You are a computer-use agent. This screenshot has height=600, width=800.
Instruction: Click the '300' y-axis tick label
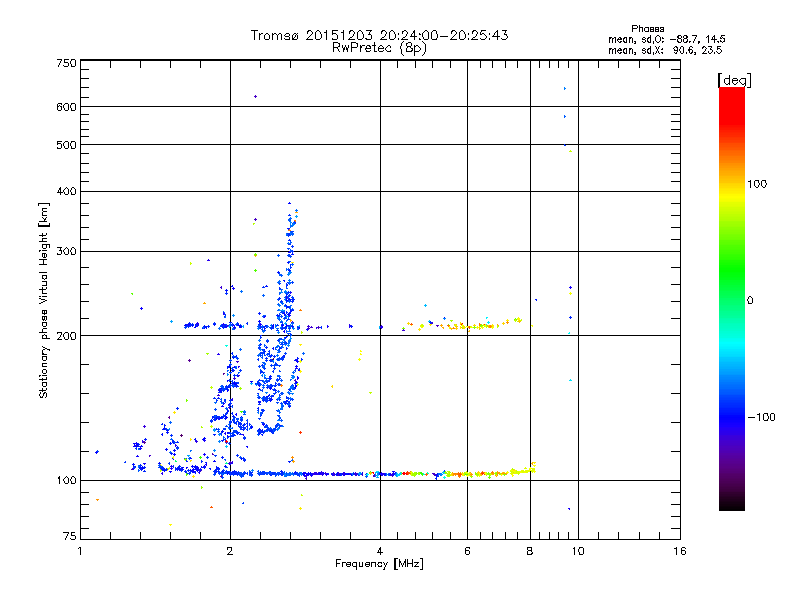66,252
